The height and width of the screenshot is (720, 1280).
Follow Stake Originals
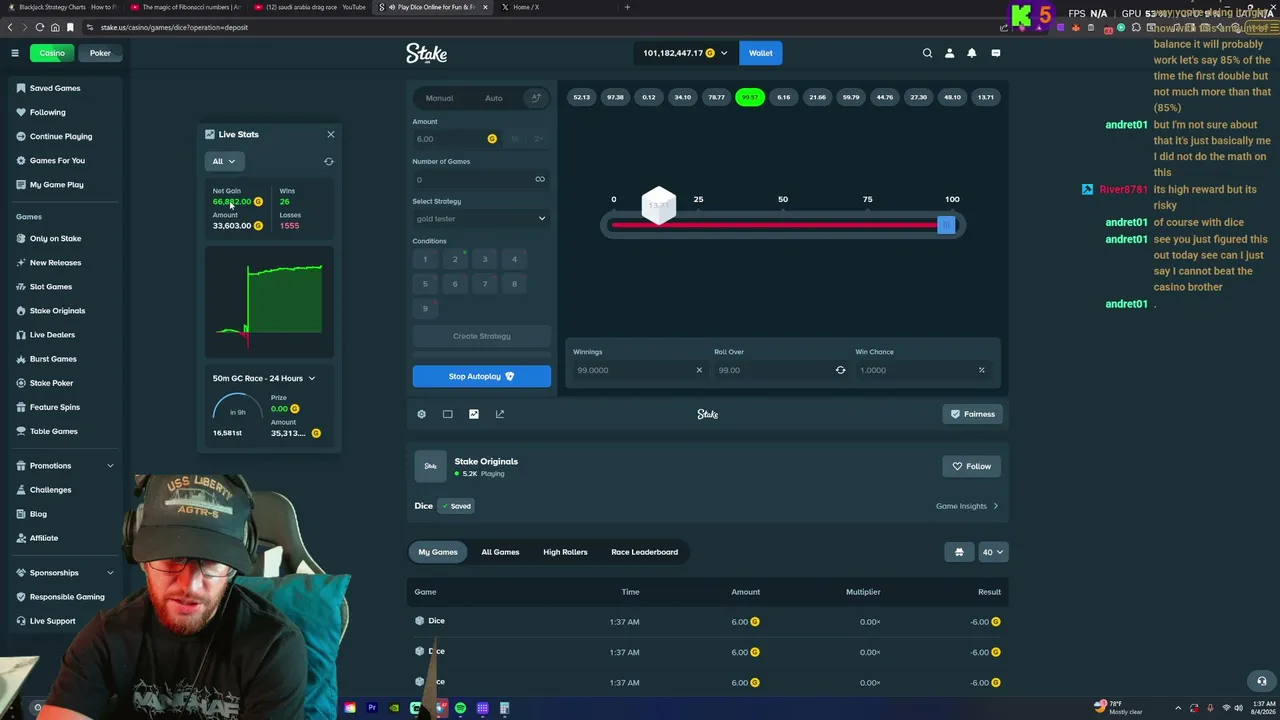(x=972, y=466)
